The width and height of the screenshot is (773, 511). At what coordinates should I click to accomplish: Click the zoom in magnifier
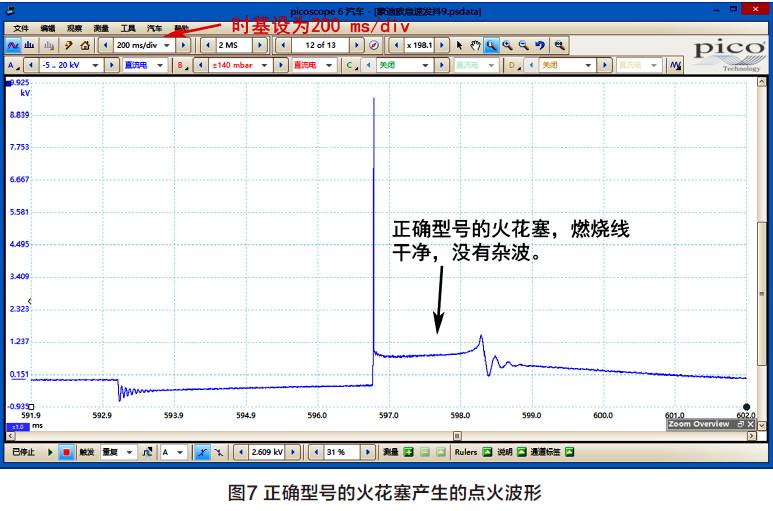(x=507, y=45)
